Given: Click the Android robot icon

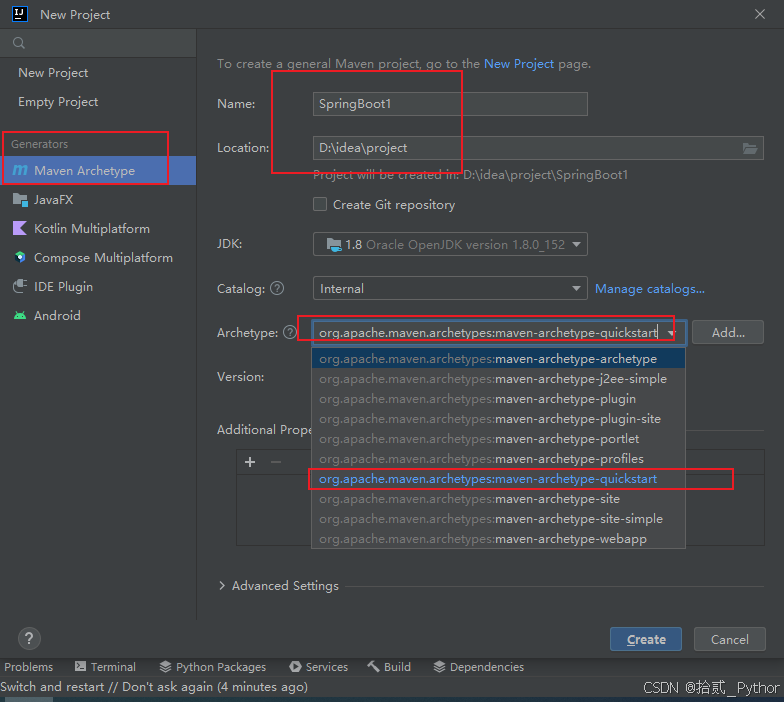Looking at the screenshot, I should click(20, 316).
